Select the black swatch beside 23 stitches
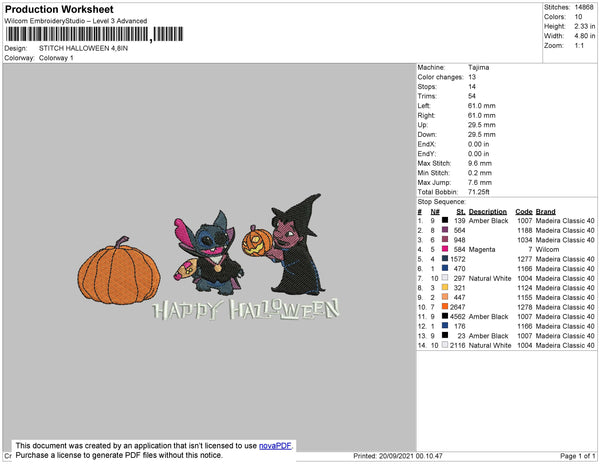600x464 pixels. 445,335
